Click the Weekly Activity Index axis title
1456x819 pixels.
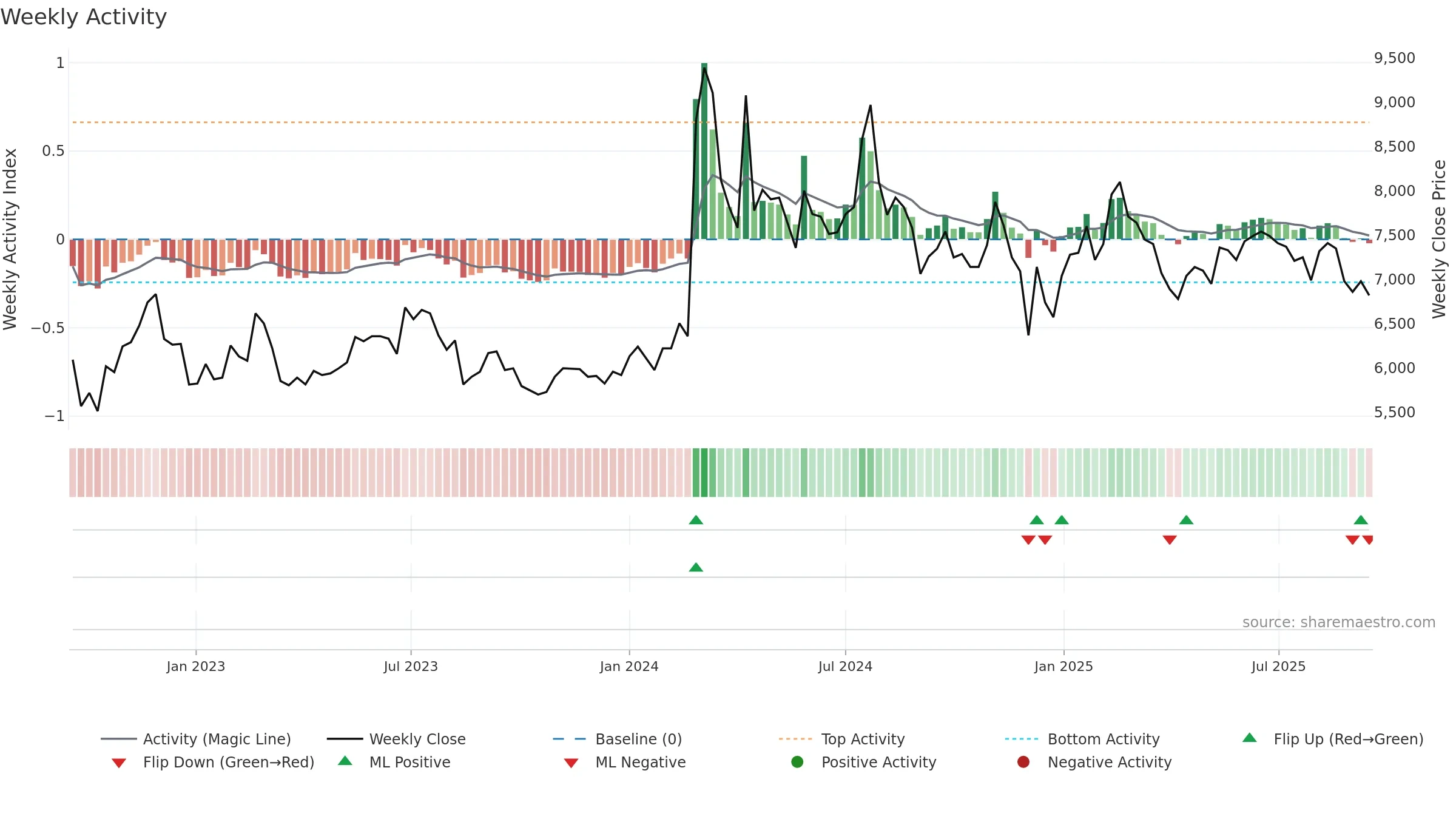pyautogui.click(x=10, y=239)
